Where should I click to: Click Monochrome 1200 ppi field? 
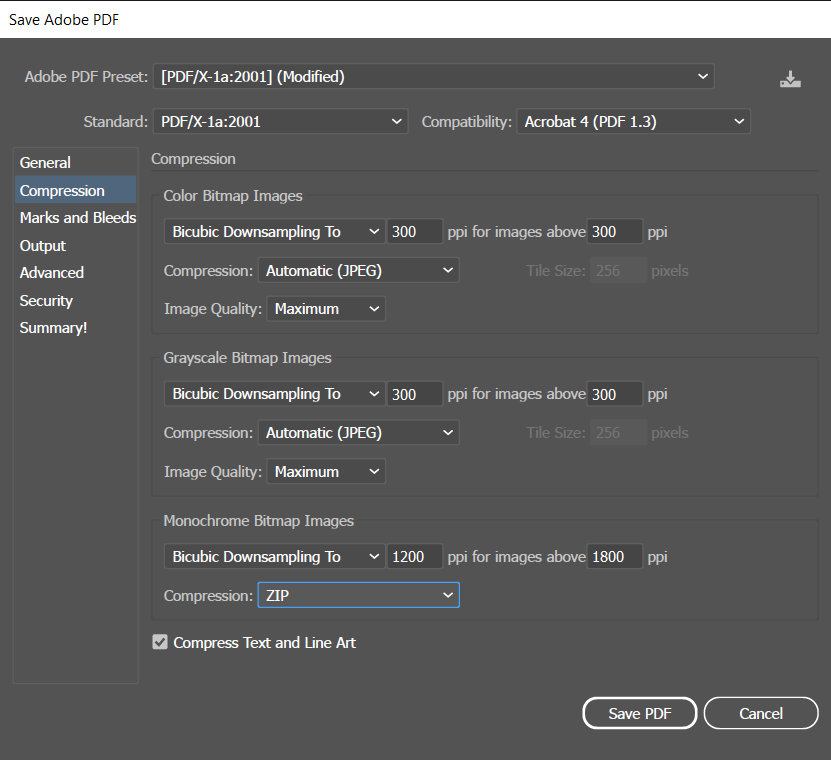pyautogui.click(x=414, y=556)
